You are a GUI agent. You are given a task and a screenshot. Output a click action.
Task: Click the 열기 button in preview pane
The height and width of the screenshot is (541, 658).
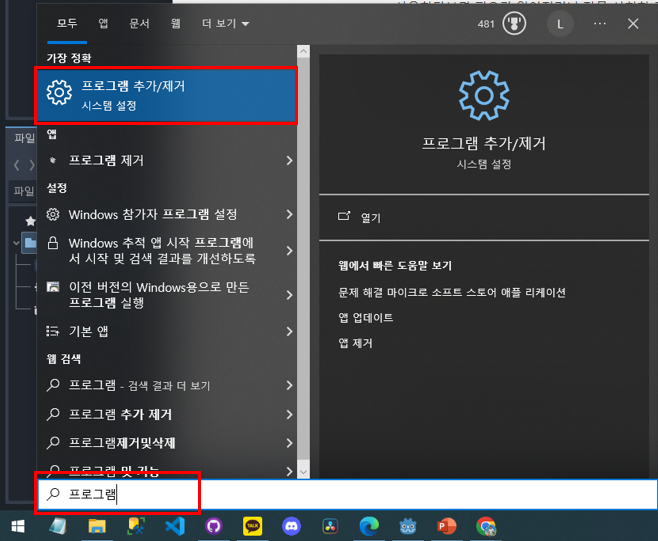484,217
